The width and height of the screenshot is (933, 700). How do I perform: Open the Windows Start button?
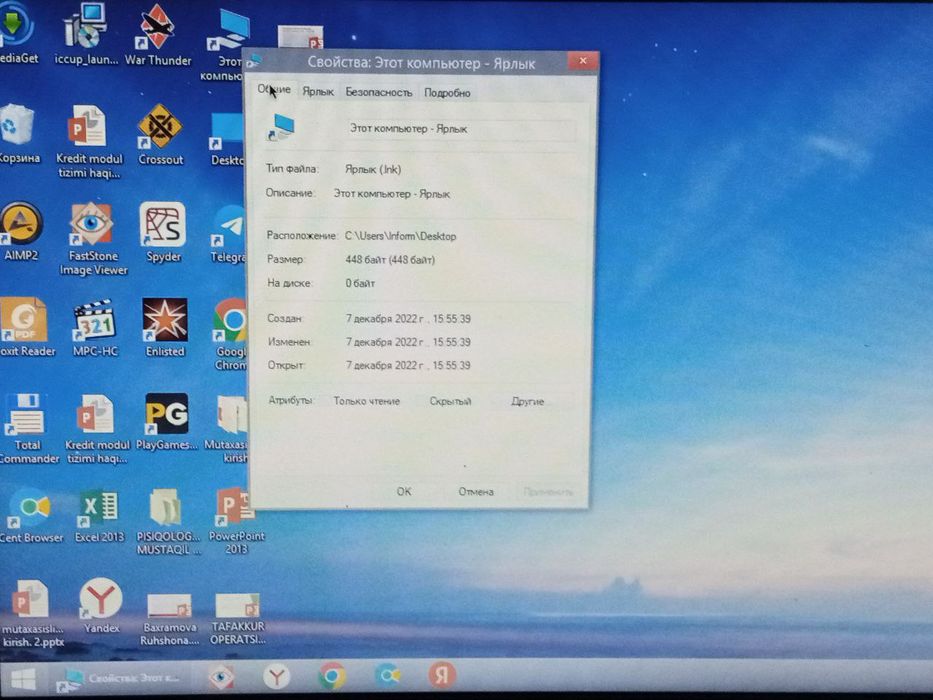[x=23, y=679]
